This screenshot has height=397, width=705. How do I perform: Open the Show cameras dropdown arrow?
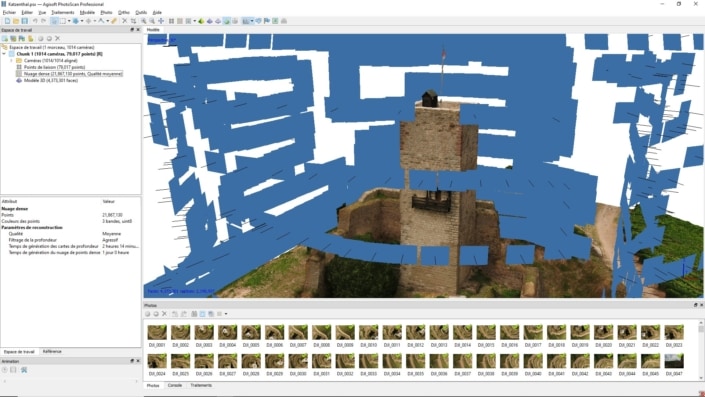coord(252,21)
